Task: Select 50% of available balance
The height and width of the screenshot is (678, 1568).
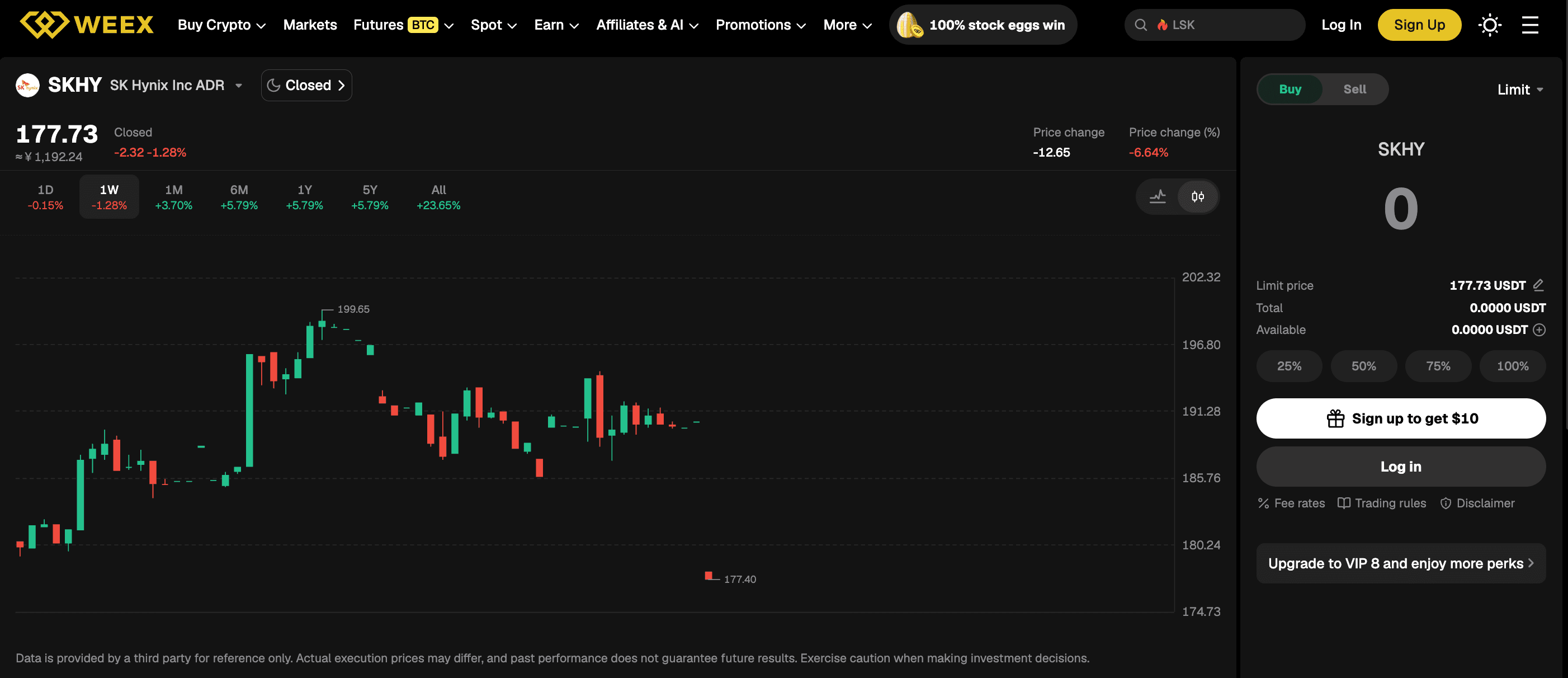Action: [x=1363, y=366]
